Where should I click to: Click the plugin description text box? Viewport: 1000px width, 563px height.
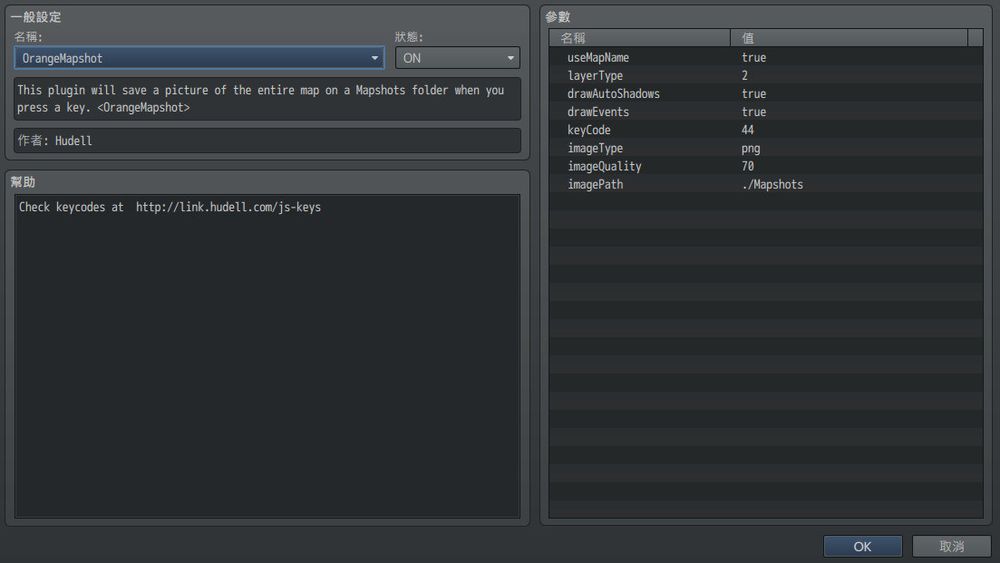tap(267, 98)
